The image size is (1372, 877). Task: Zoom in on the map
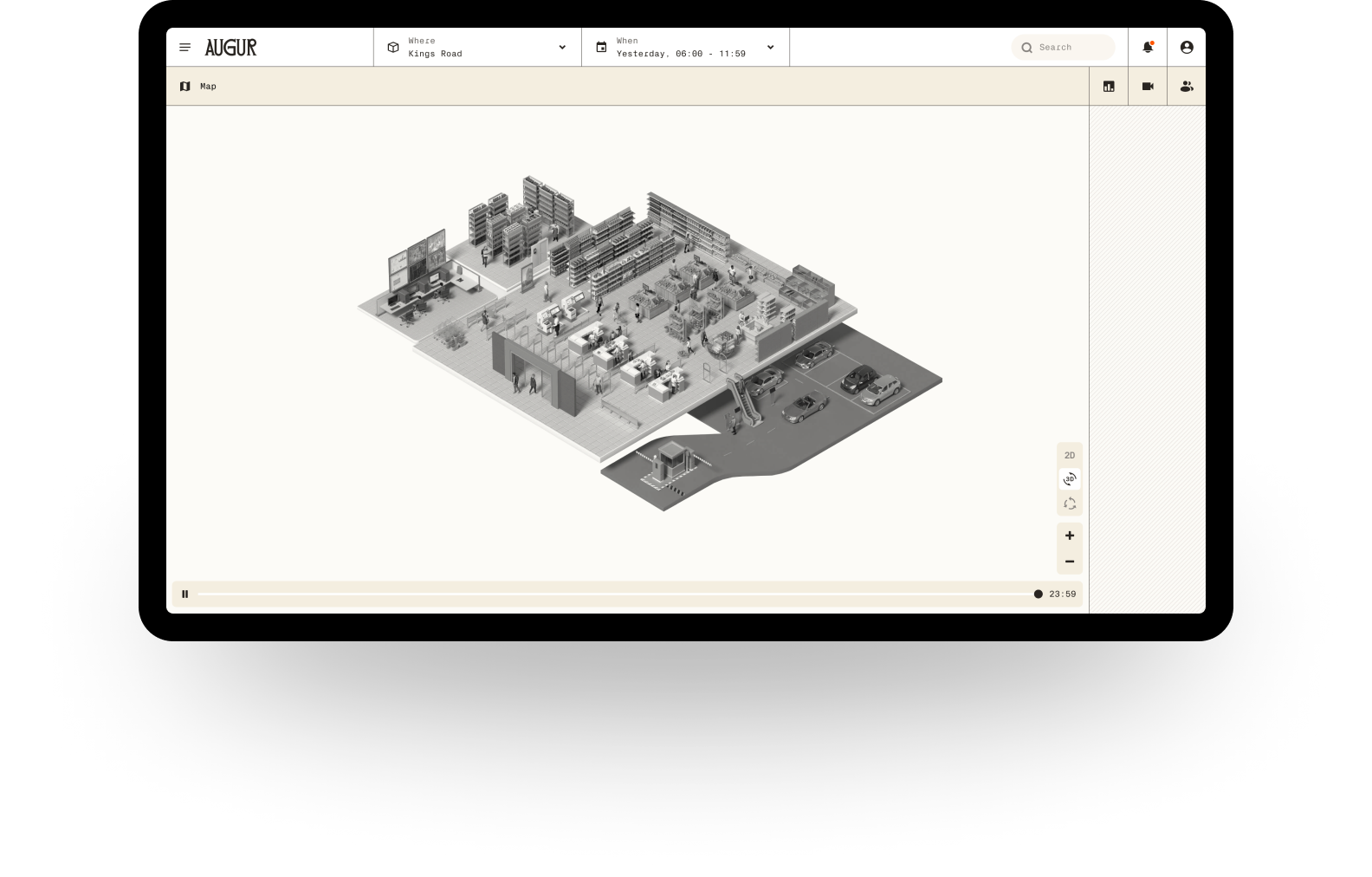tap(1070, 536)
